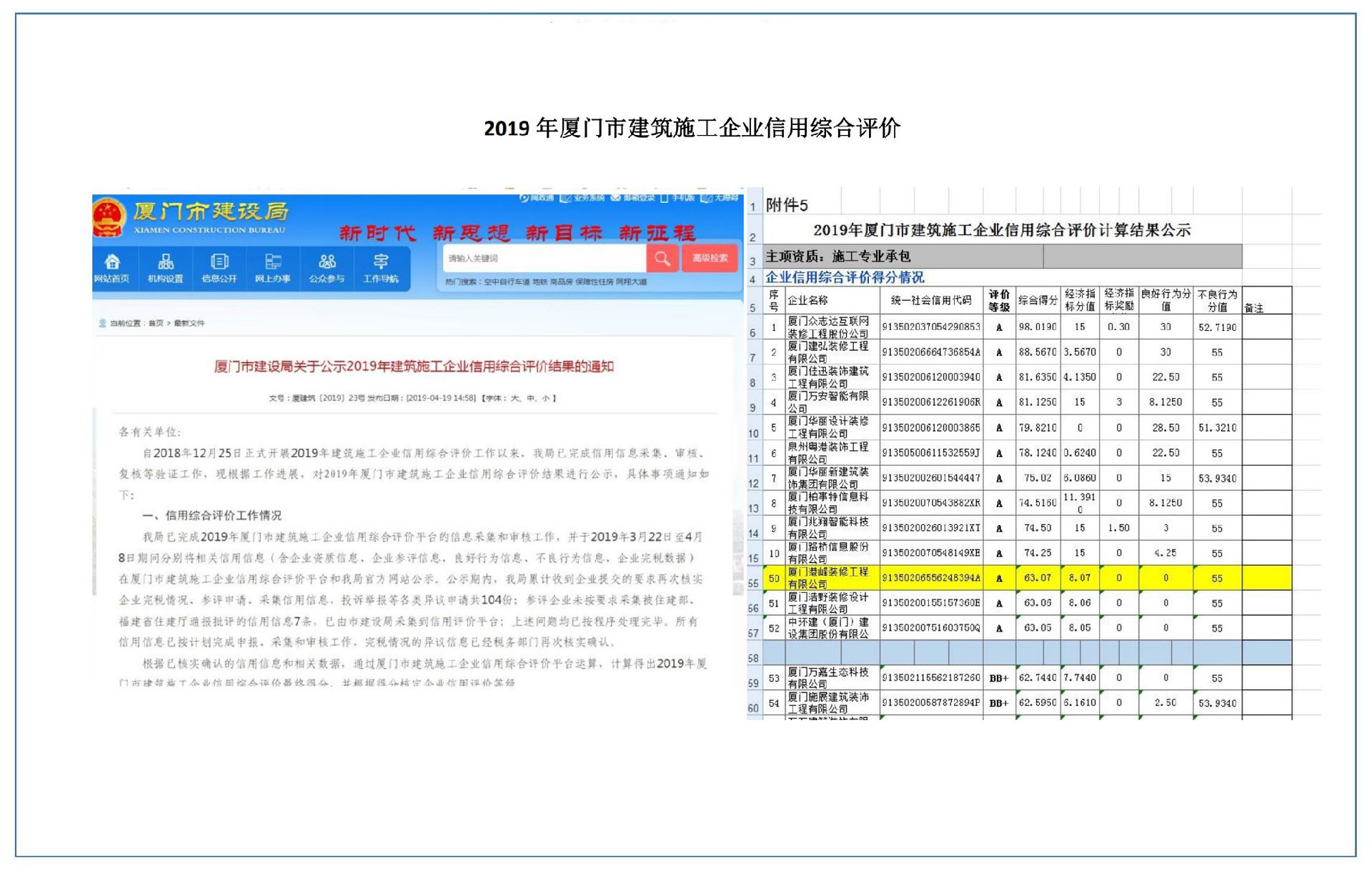Select score cell 88.5670

pyautogui.click(x=1038, y=352)
